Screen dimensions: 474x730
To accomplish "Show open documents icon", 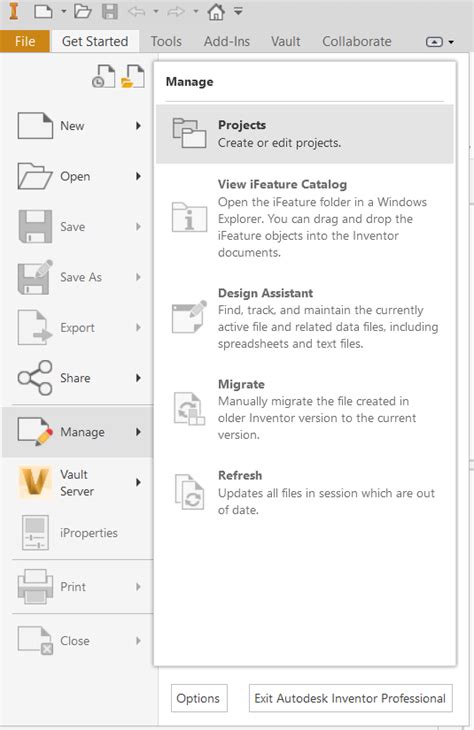I will point(133,76).
